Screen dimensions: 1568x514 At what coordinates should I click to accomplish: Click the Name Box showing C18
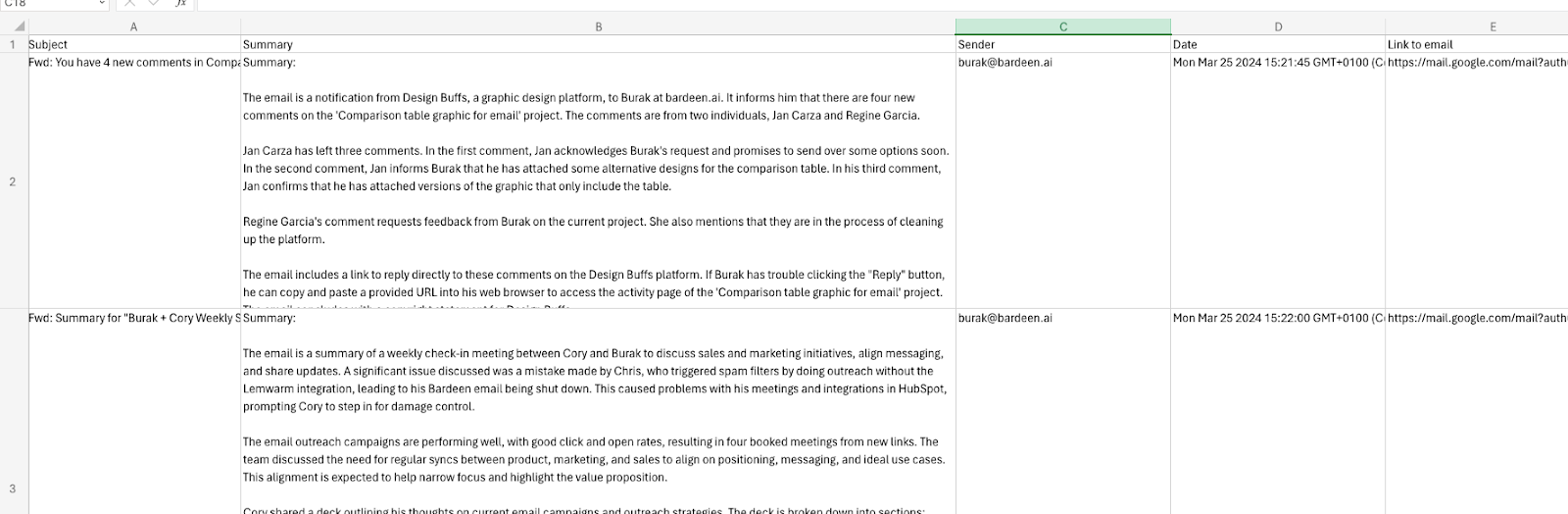coord(54,4)
